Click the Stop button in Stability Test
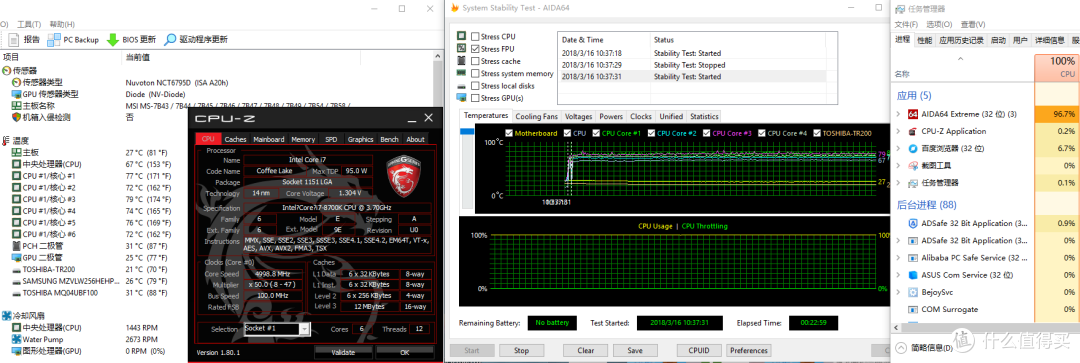 coord(521,351)
